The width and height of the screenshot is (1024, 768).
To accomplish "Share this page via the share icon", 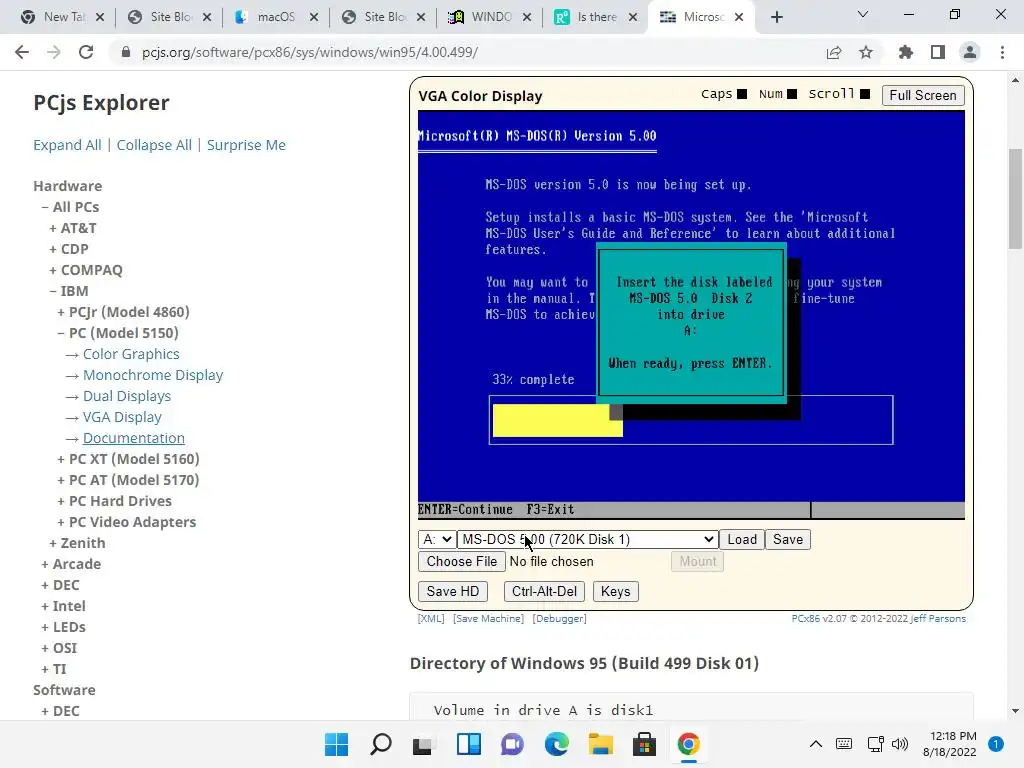I will coord(834,52).
